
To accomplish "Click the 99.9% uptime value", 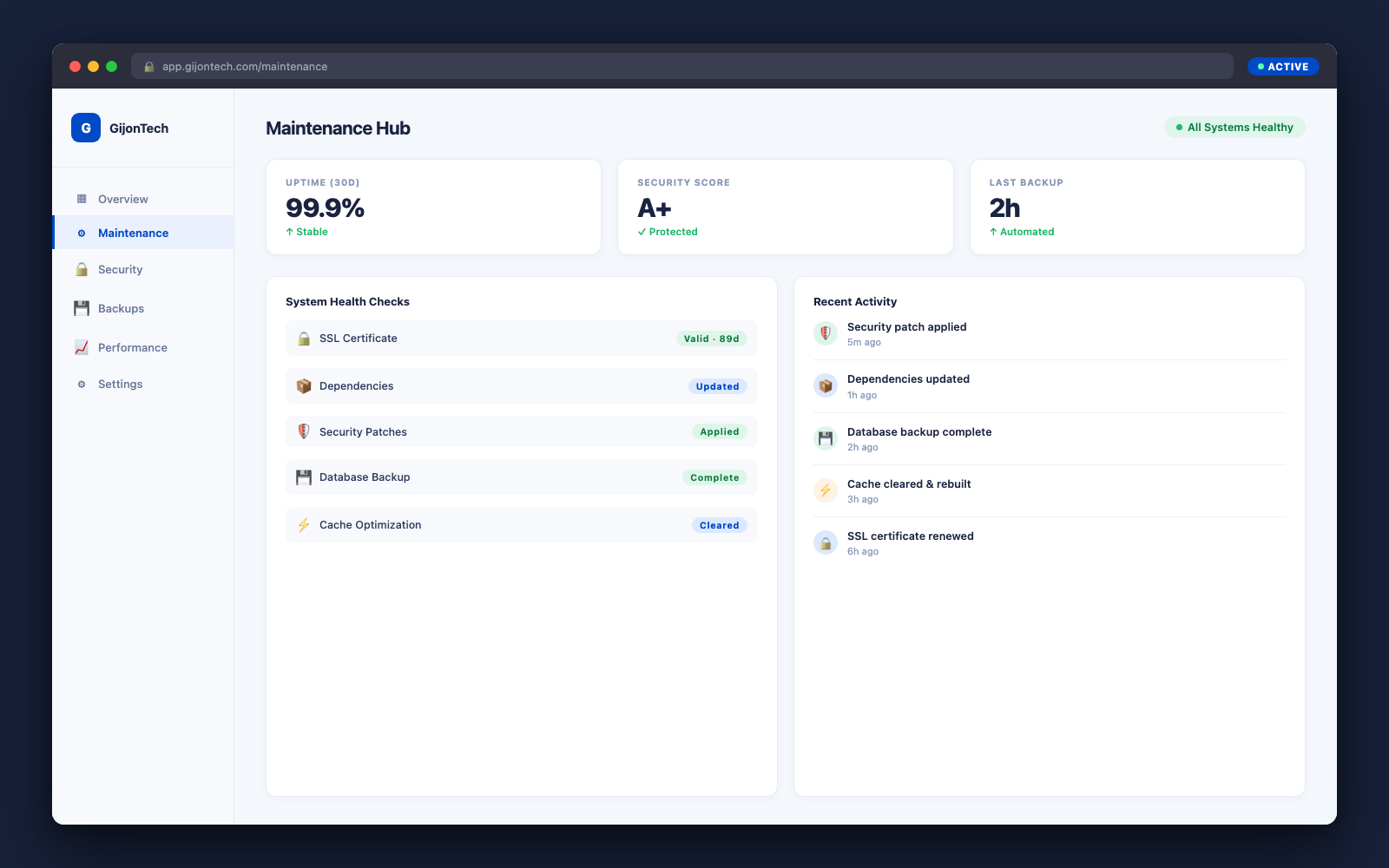I will 325,208.
